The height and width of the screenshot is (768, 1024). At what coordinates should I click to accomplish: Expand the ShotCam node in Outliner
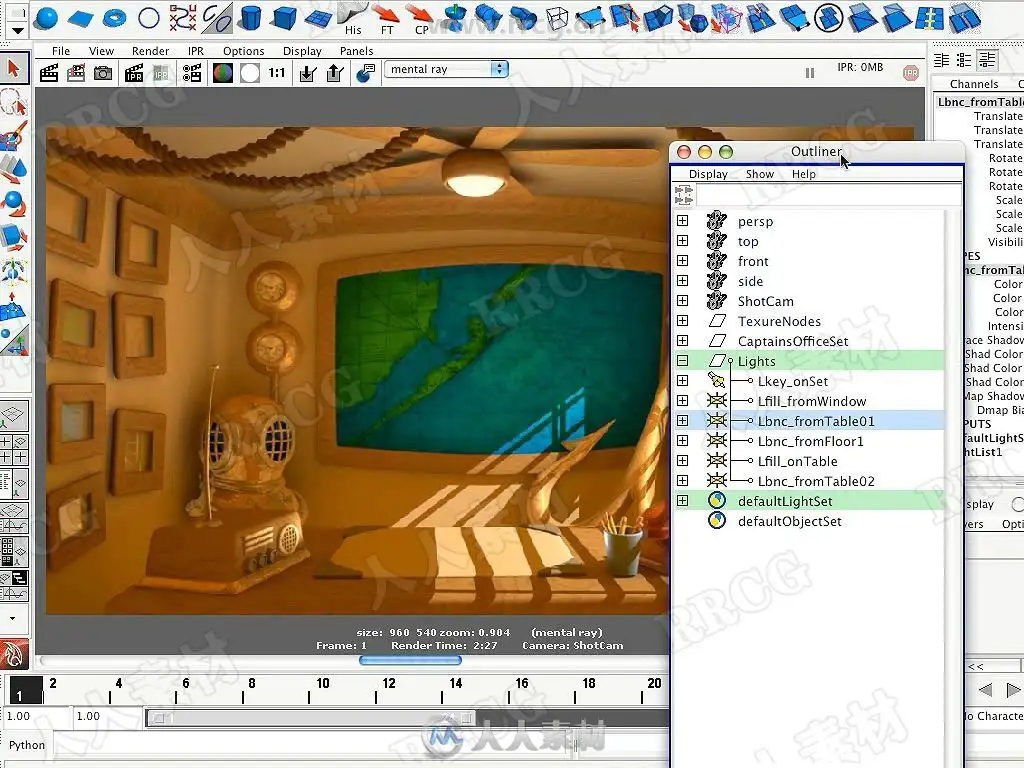(x=682, y=300)
